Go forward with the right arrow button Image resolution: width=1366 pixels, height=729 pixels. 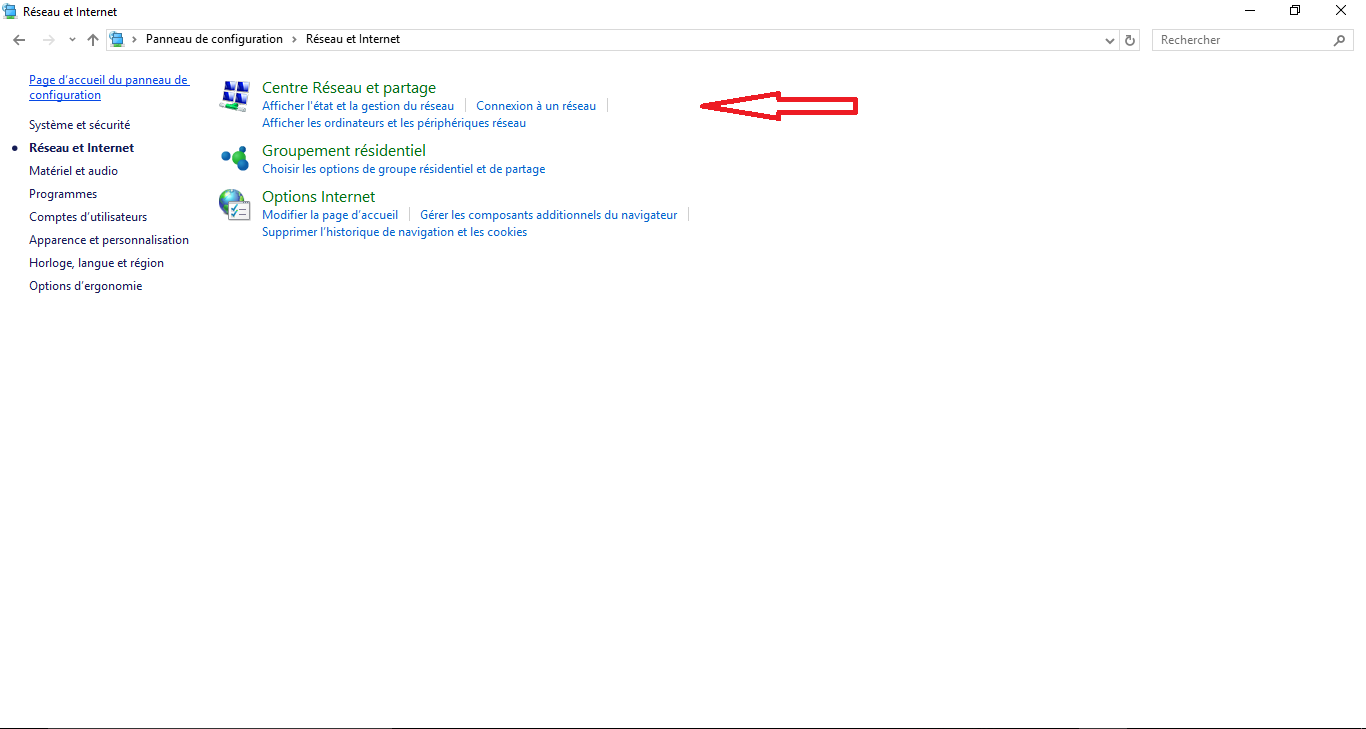tap(48, 40)
